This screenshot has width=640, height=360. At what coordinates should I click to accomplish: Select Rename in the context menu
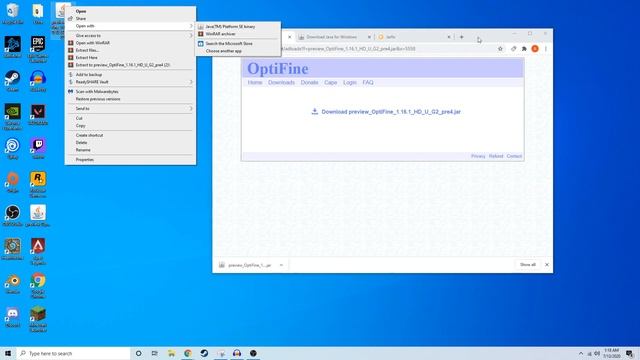[130, 150]
